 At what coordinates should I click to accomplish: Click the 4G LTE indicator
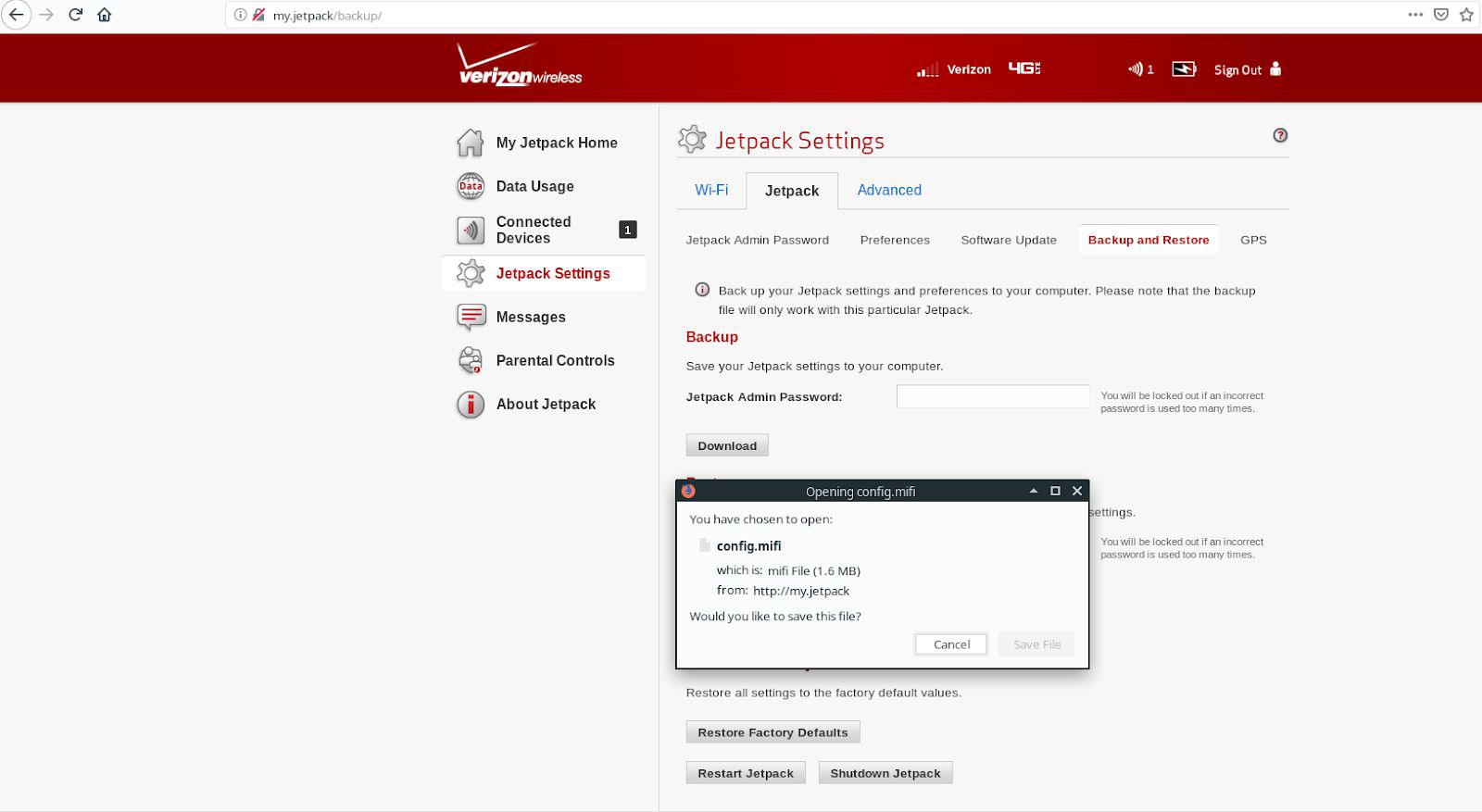[1024, 69]
